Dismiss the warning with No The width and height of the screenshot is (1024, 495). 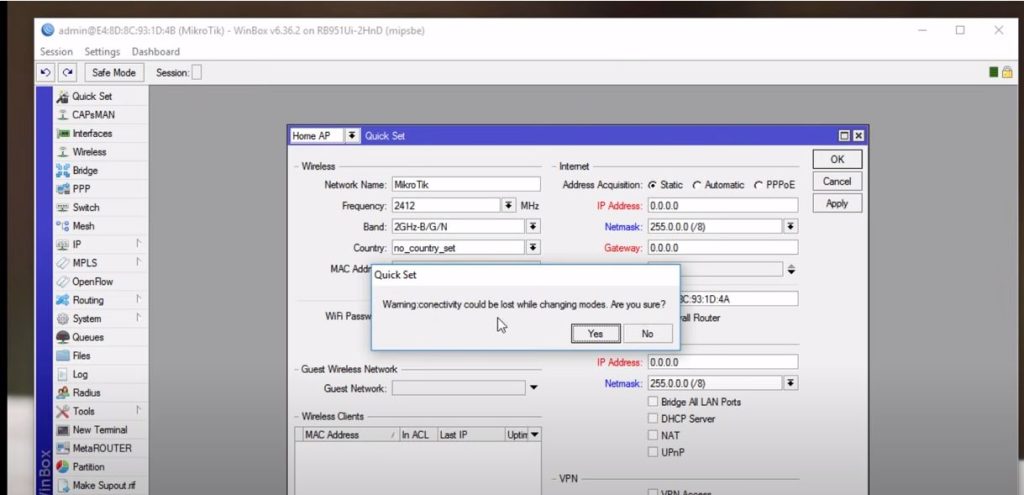point(647,334)
